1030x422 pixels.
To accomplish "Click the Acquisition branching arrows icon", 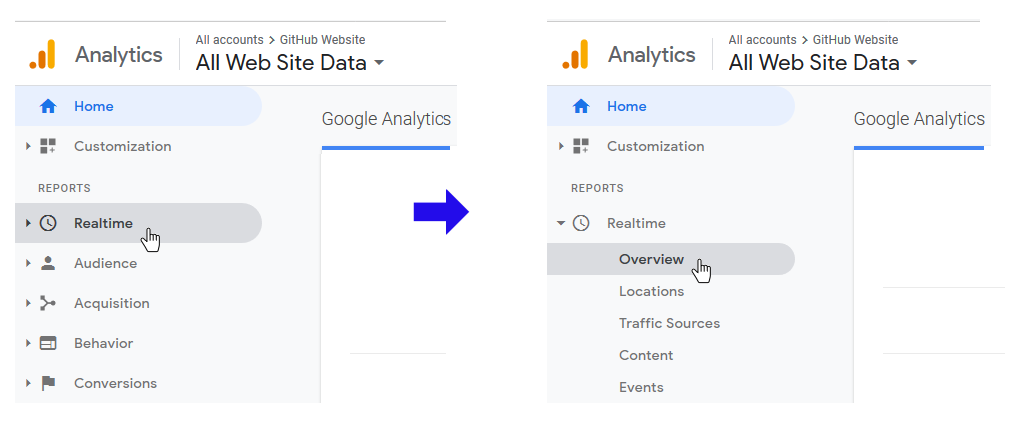I will (48, 303).
